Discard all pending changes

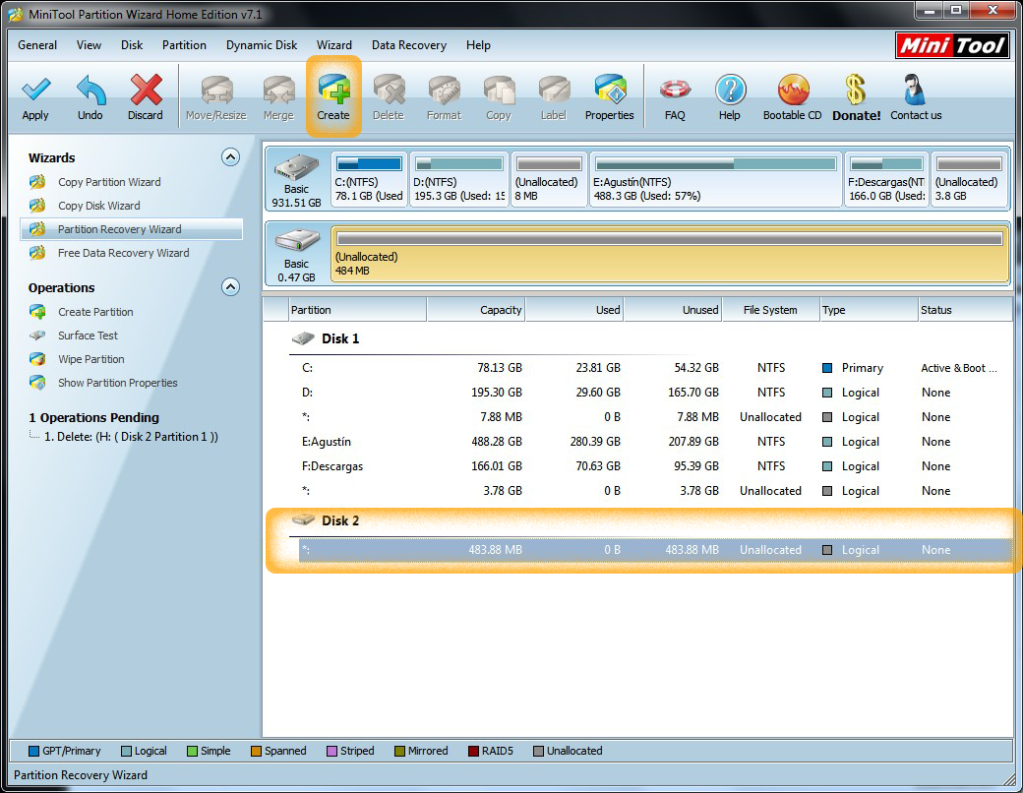click(145, 98)
